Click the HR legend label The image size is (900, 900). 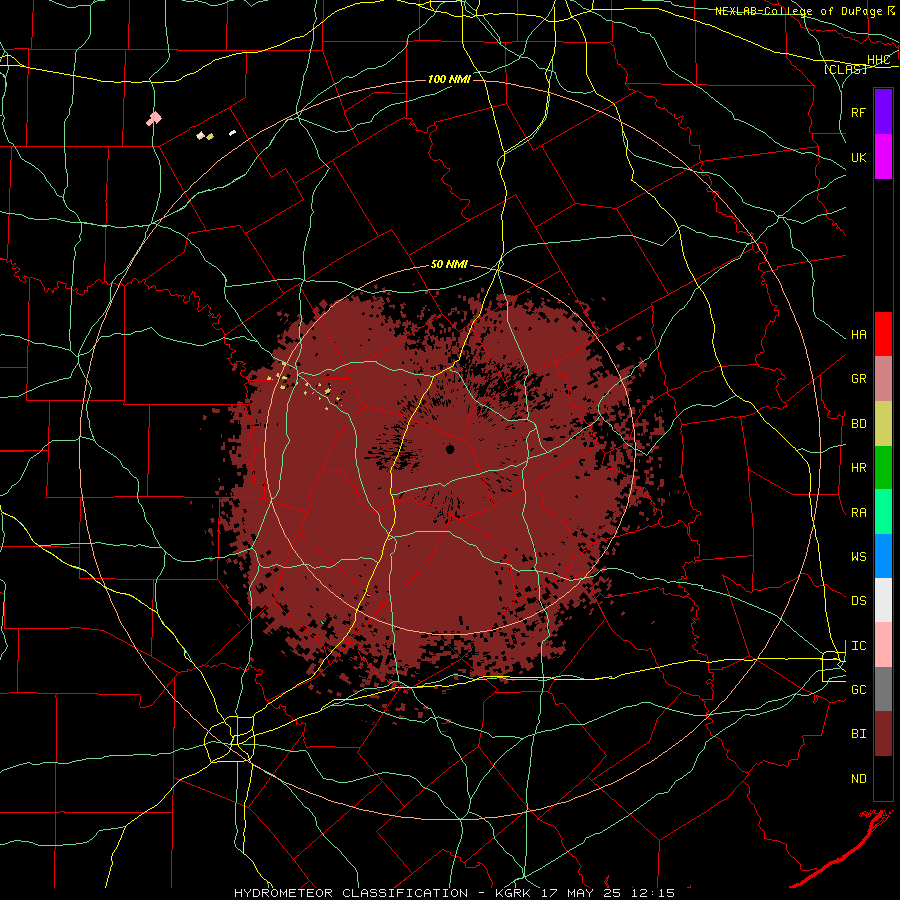point(858,468)
